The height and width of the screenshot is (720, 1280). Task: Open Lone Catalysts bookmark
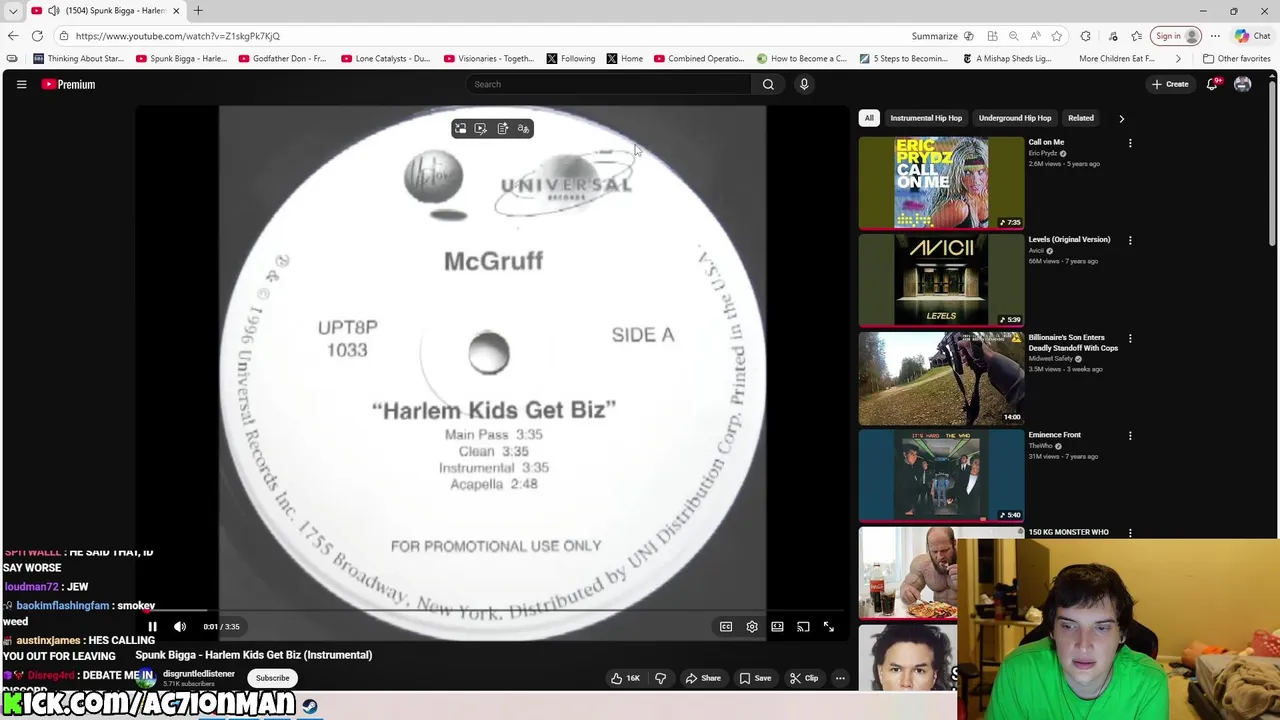[386, 59]
